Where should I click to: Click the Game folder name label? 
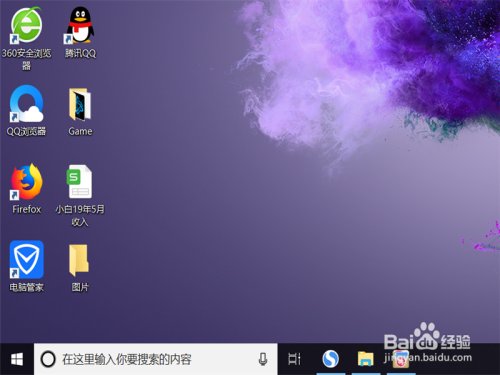coord(80,131)
